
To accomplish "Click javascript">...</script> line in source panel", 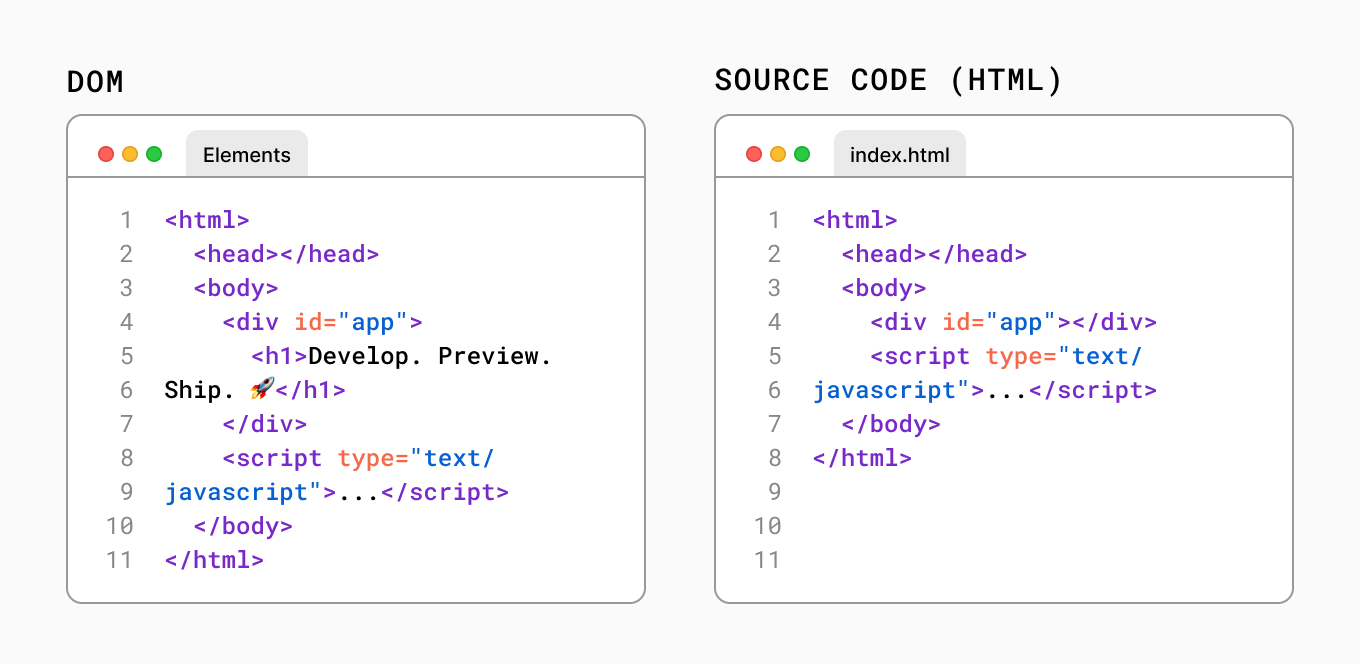I will 985,390.
